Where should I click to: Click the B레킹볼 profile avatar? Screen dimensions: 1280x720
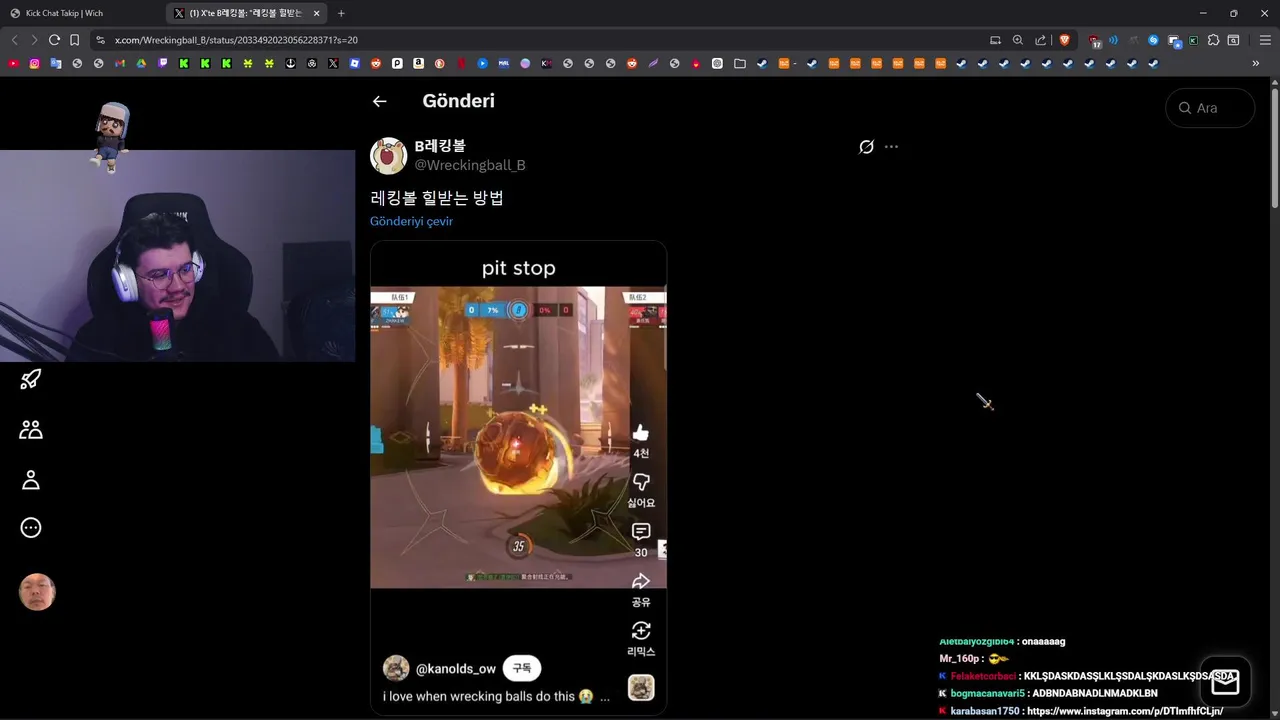coord(389,156)
